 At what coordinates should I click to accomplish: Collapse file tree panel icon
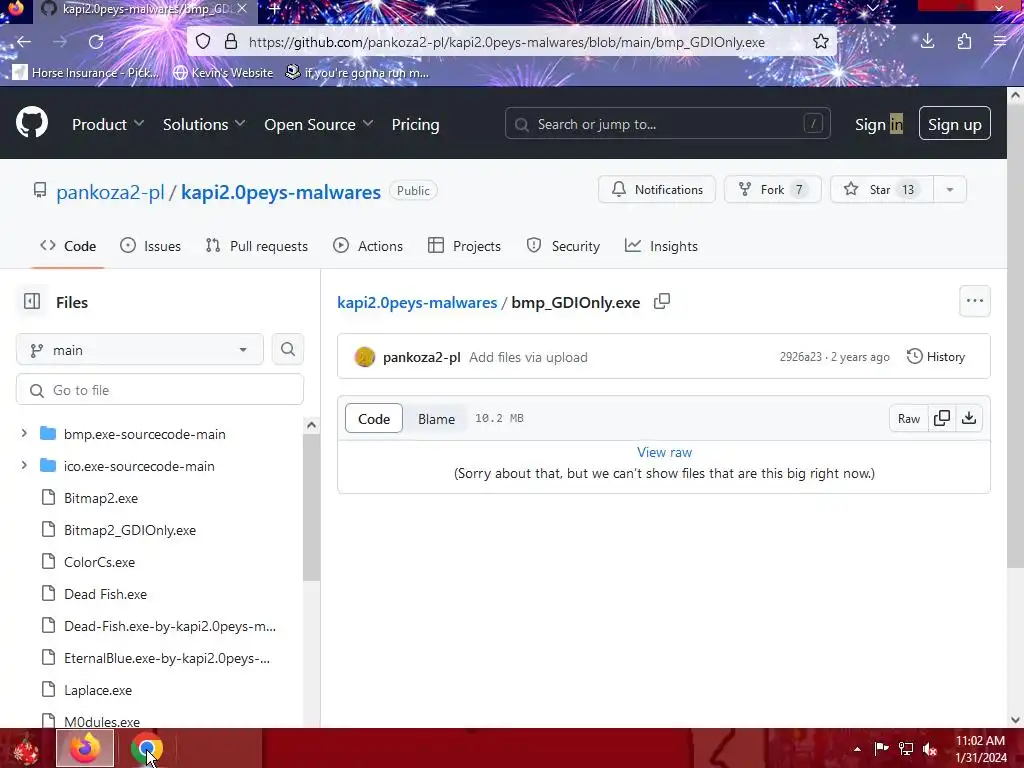31,301
